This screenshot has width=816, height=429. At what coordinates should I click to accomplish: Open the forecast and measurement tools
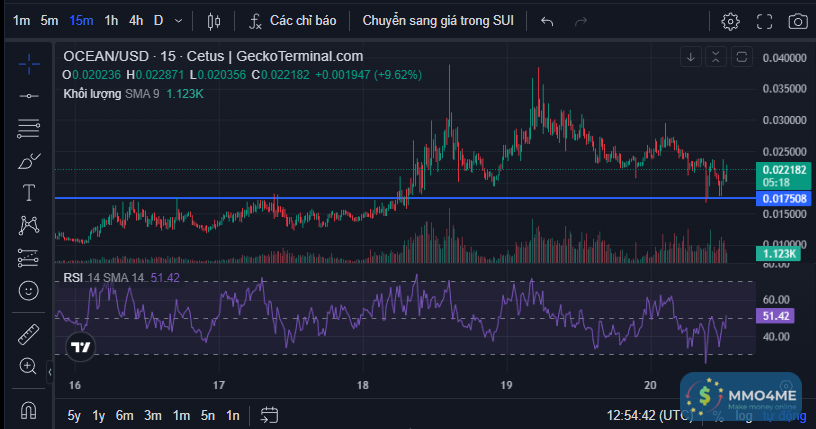tap(29, 258)
